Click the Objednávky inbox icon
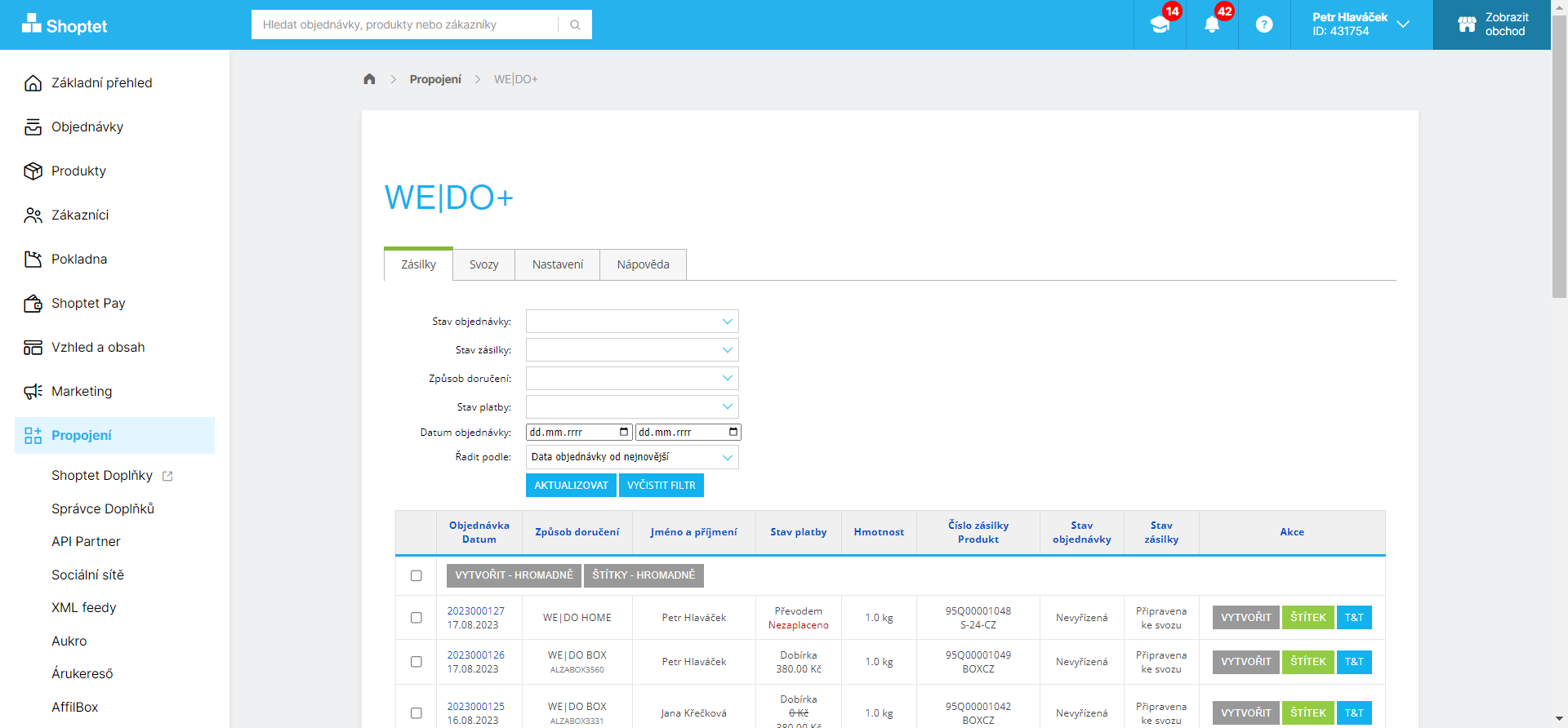The height and width of the screenshot is (728, 1568). (33, 127)
